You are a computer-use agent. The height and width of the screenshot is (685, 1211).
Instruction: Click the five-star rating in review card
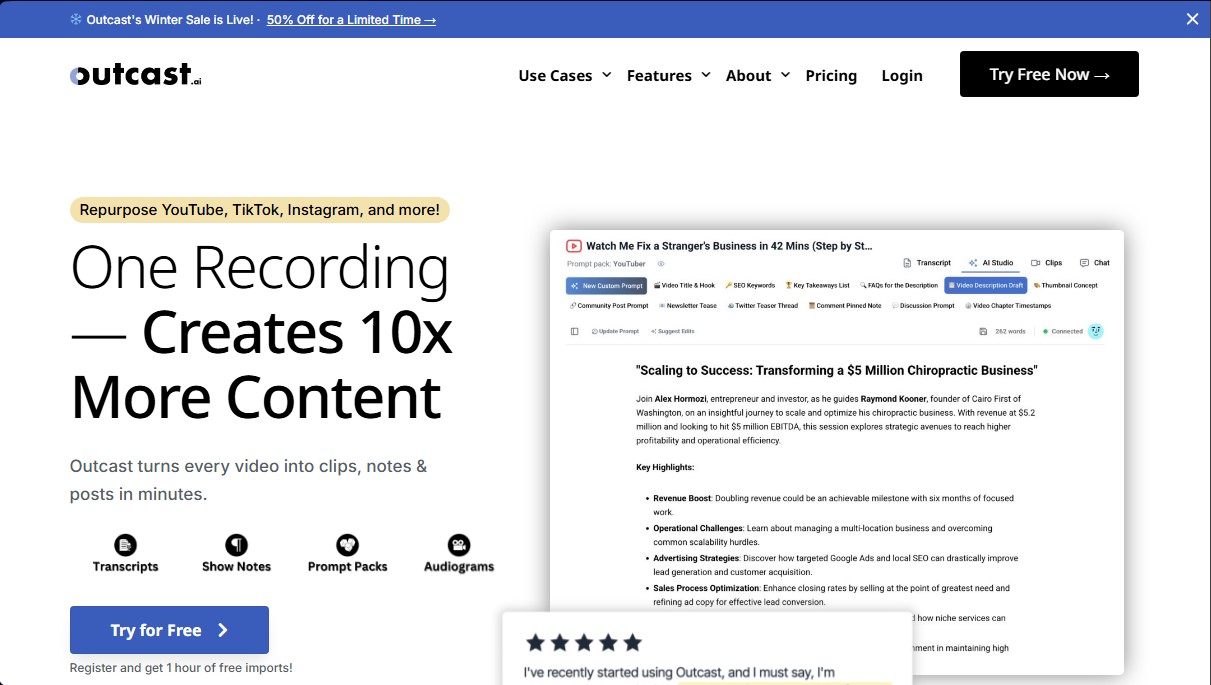pos(584,642)
